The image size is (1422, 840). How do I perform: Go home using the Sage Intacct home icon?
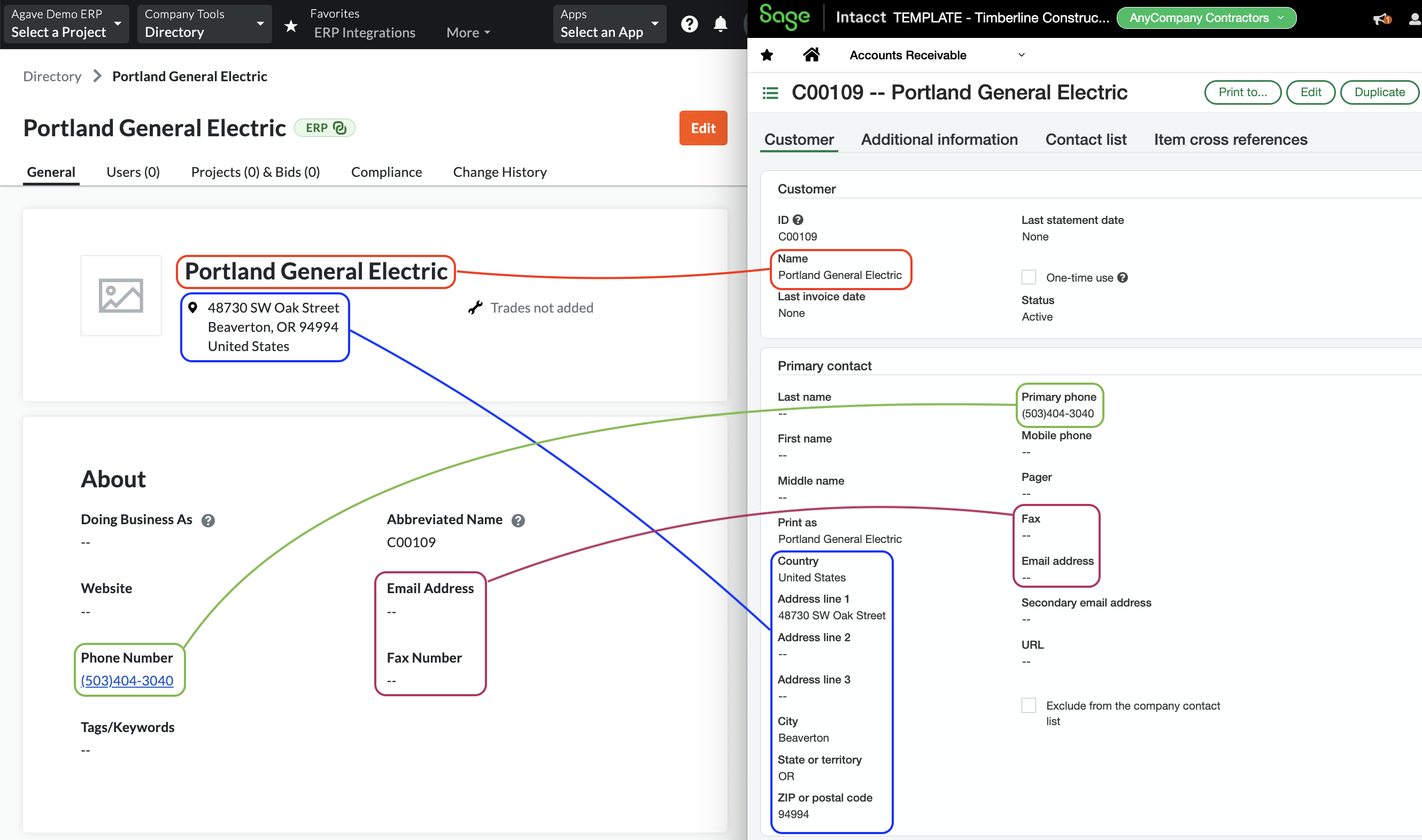pos(812,55)
